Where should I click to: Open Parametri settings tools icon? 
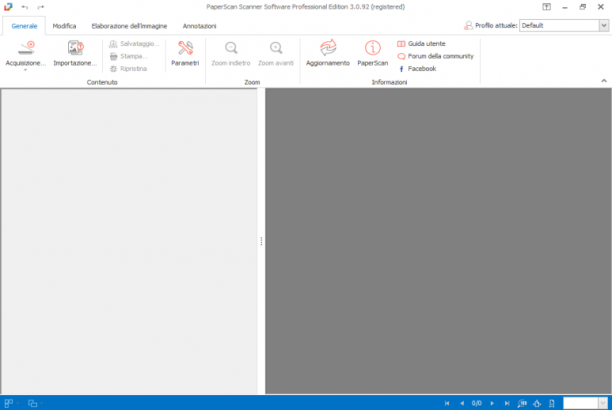point(185,53)
